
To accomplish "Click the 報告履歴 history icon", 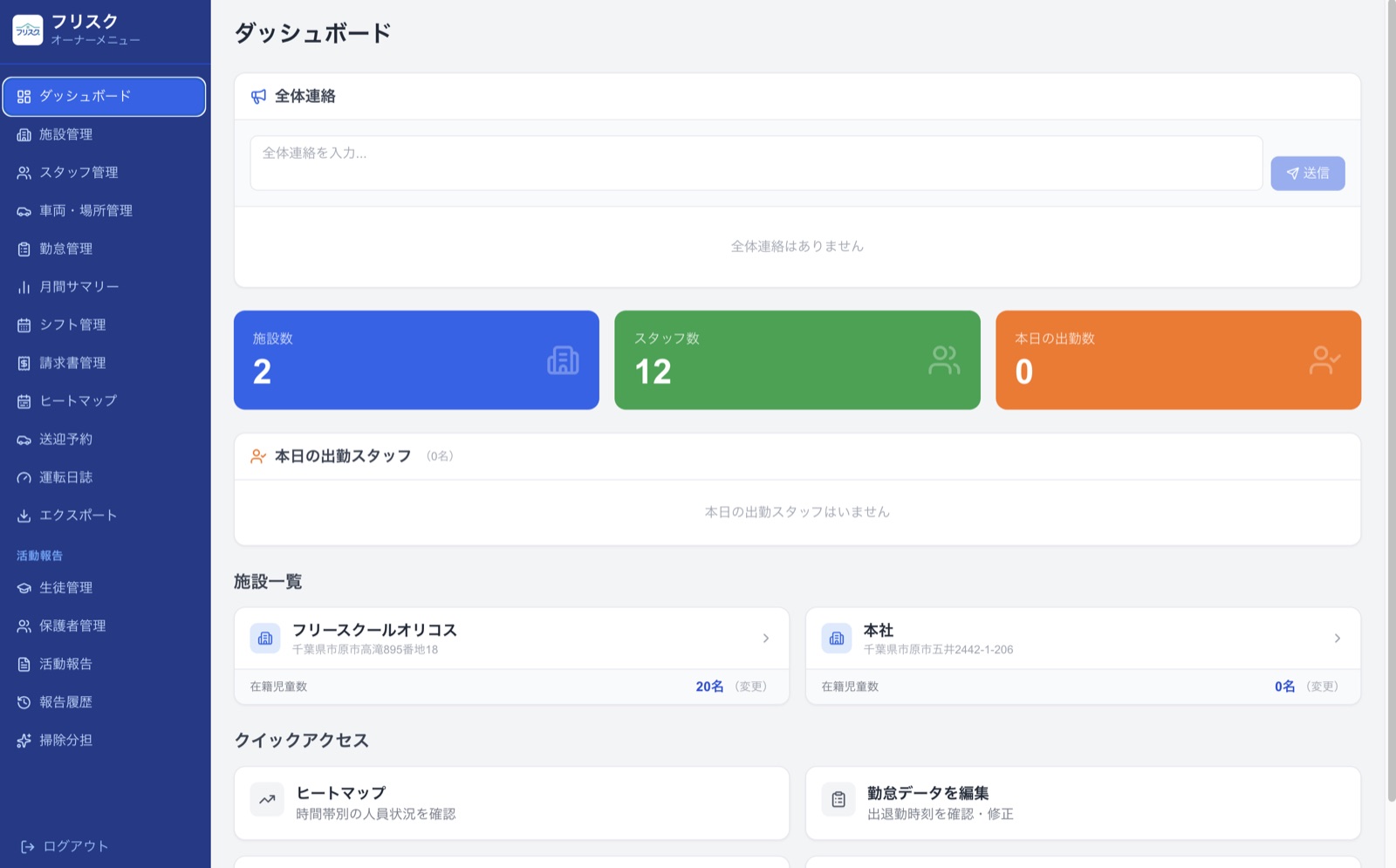I will click(x=24, y=702).
